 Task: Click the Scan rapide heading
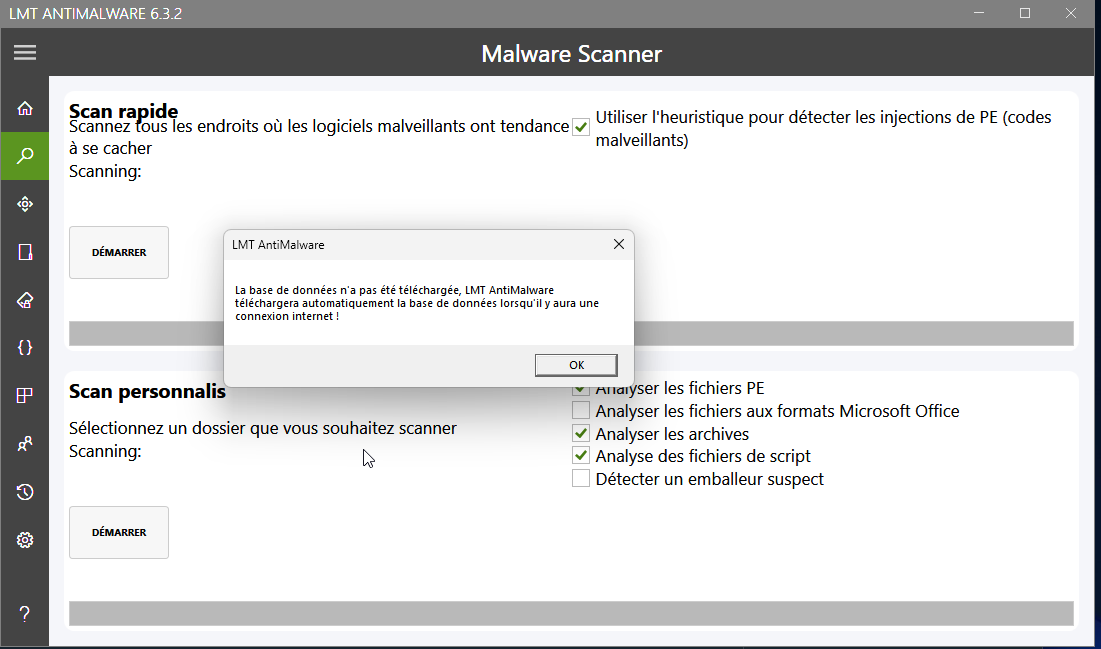[x=124, y=110]
